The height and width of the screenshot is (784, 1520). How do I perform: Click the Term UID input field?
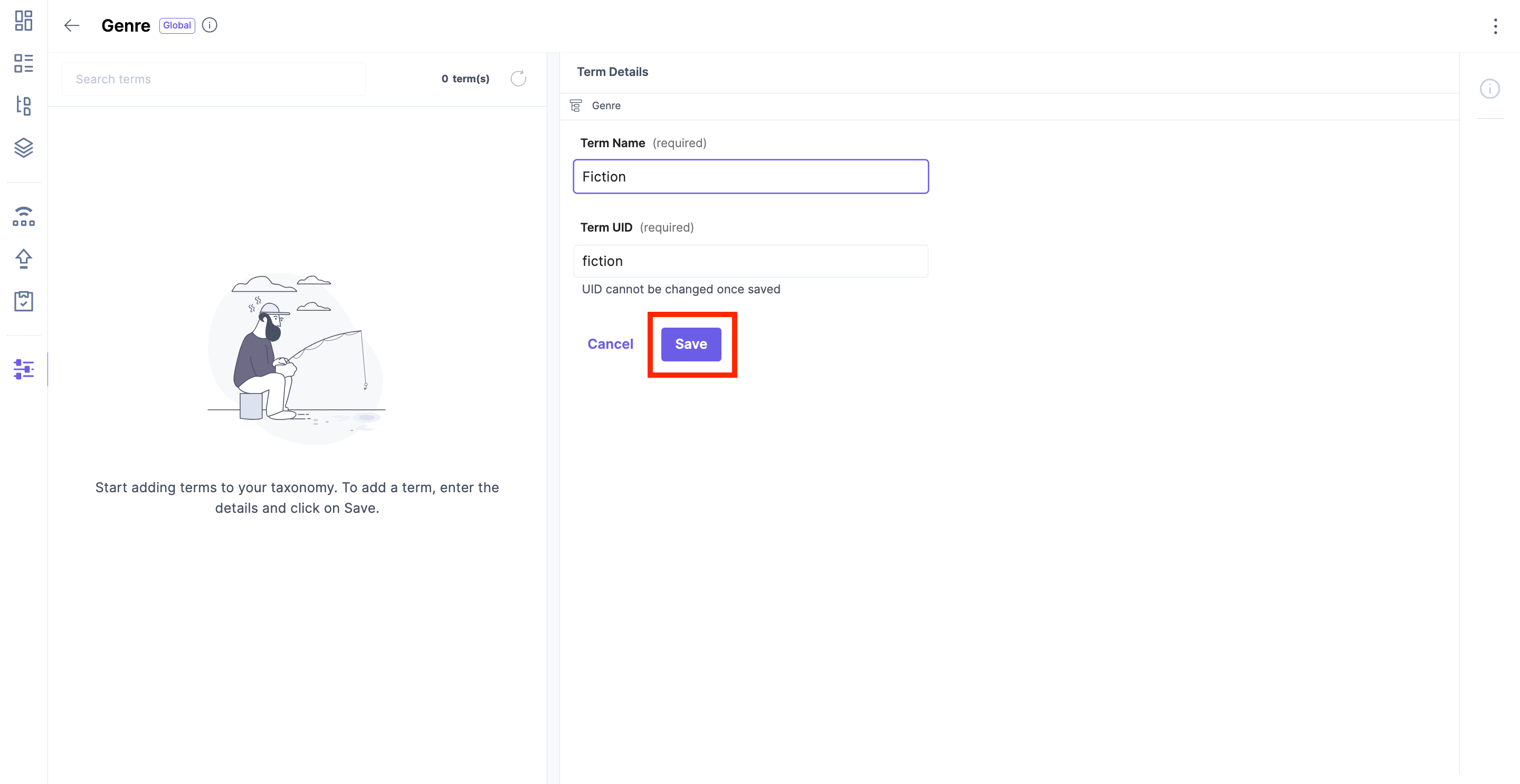(x=750, y=261)
